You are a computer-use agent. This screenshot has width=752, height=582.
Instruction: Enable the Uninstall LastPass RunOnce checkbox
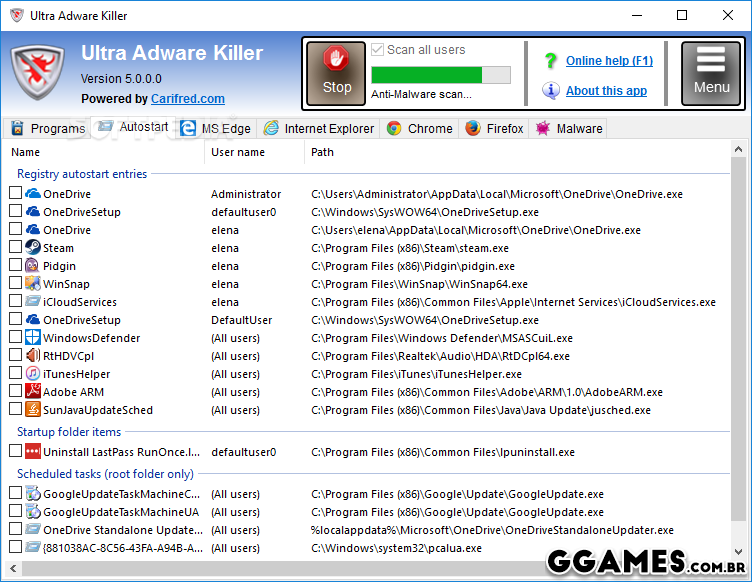[15, 452]
